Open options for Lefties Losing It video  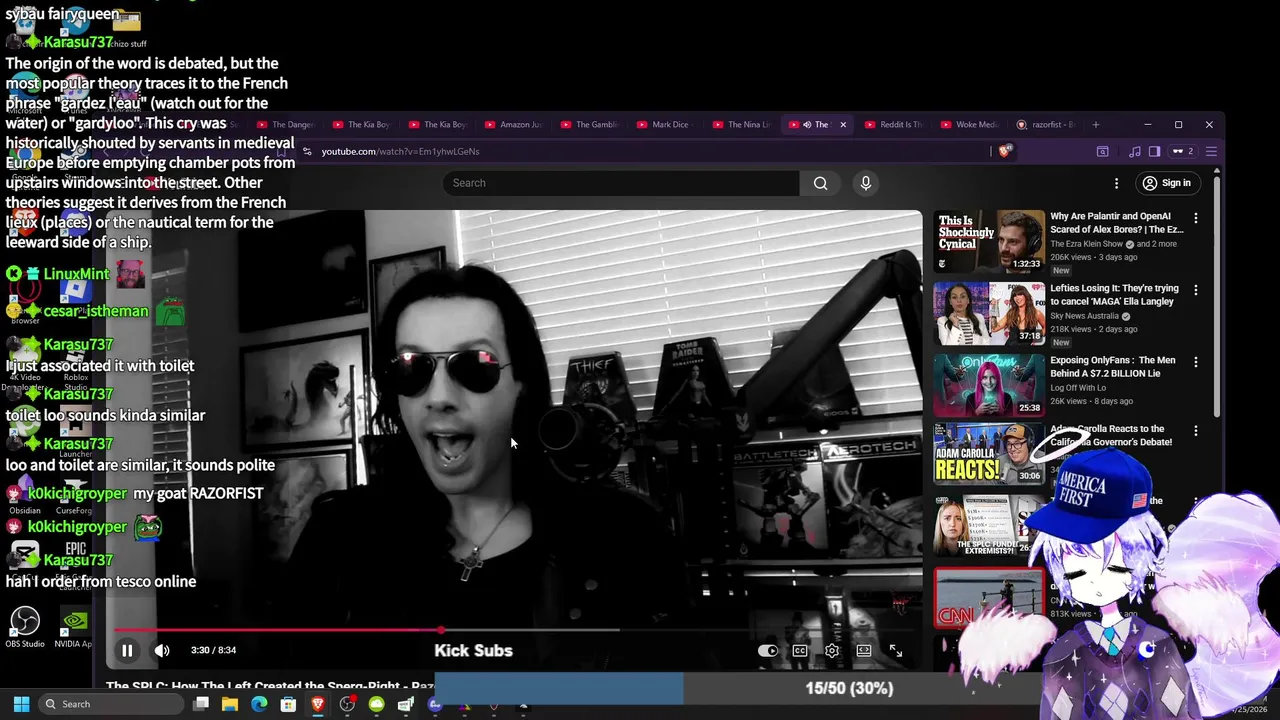tap(1195, 290)
